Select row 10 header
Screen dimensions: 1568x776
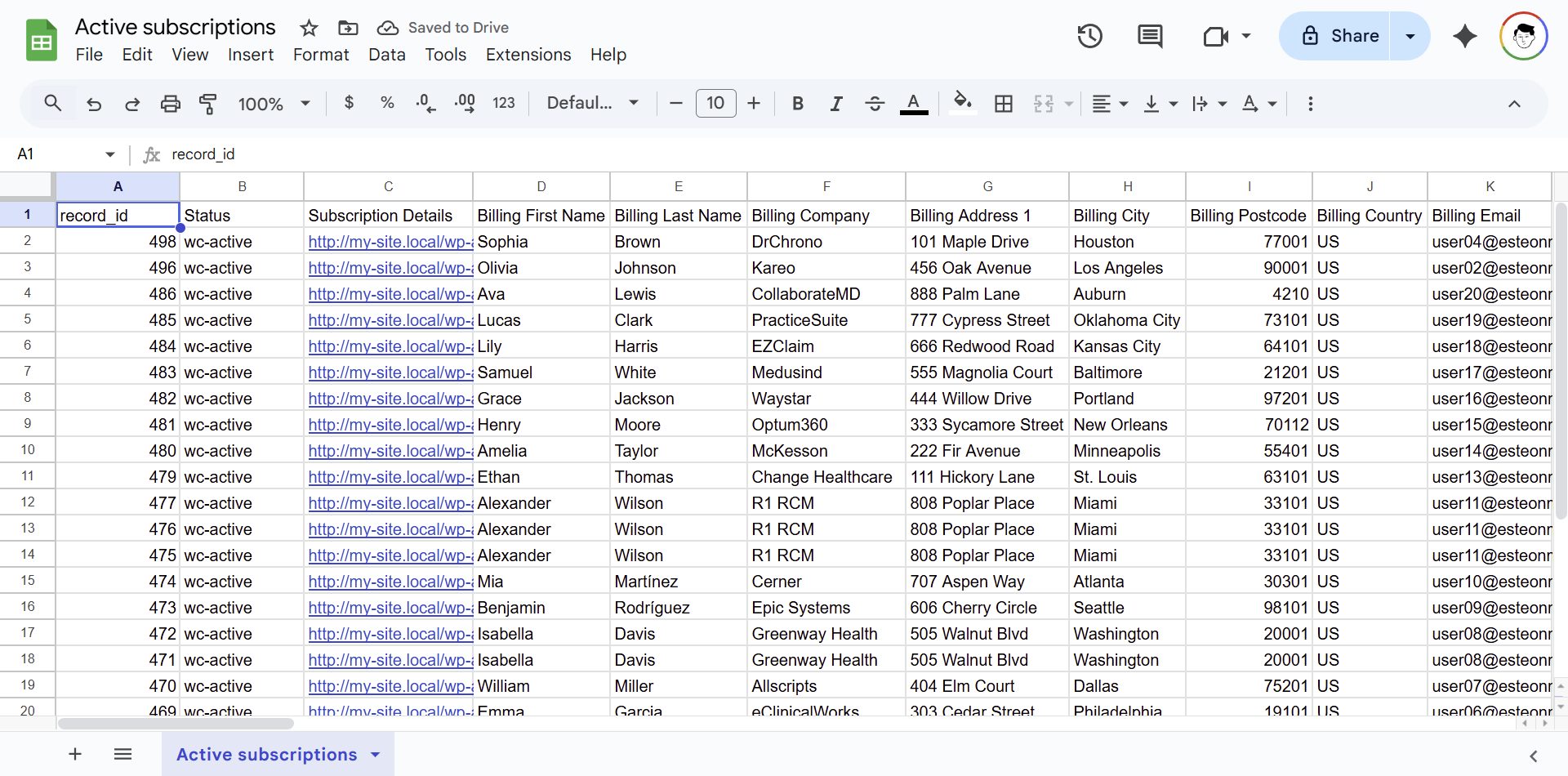tap(28, 450)
